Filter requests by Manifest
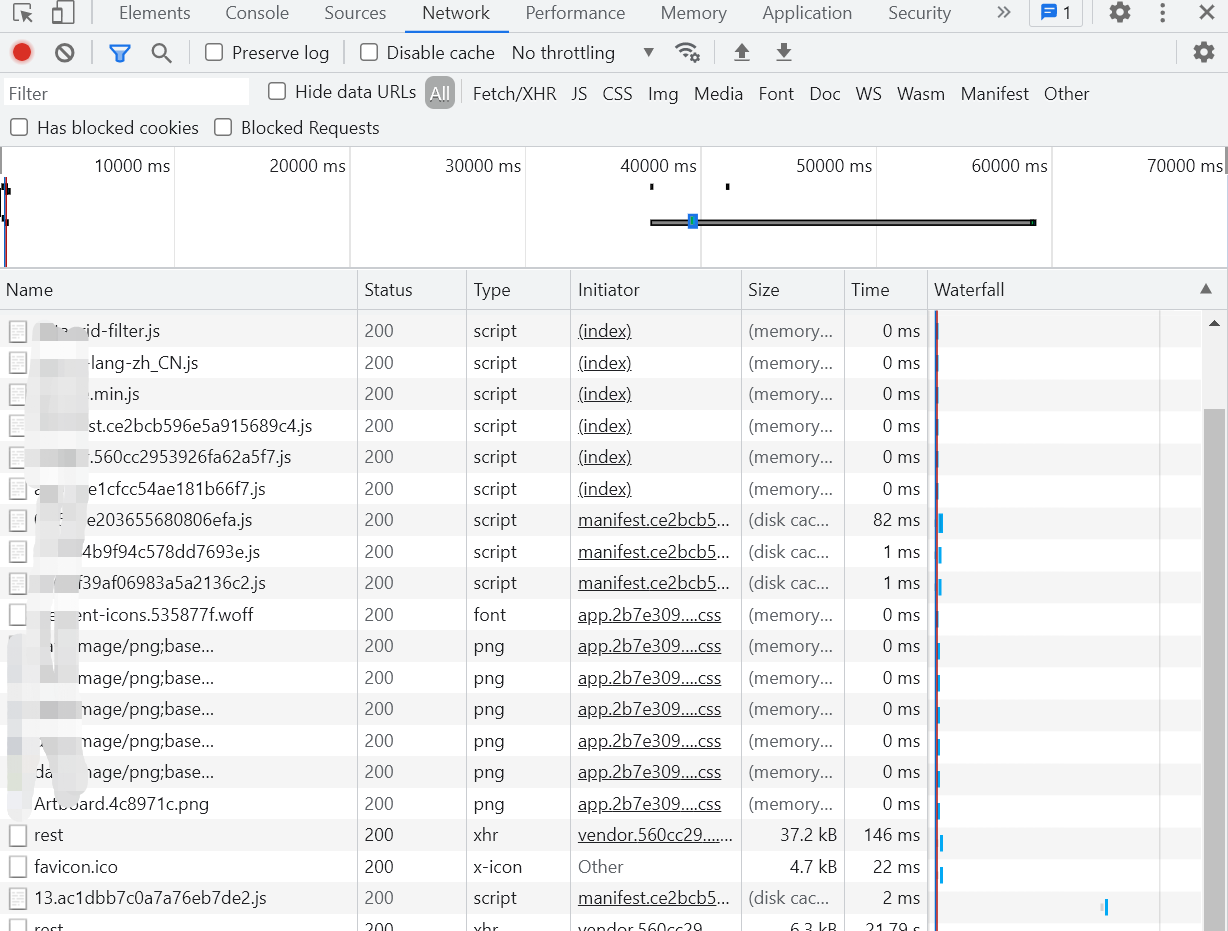Screen dimensions: 1228x931 (995, 93)
